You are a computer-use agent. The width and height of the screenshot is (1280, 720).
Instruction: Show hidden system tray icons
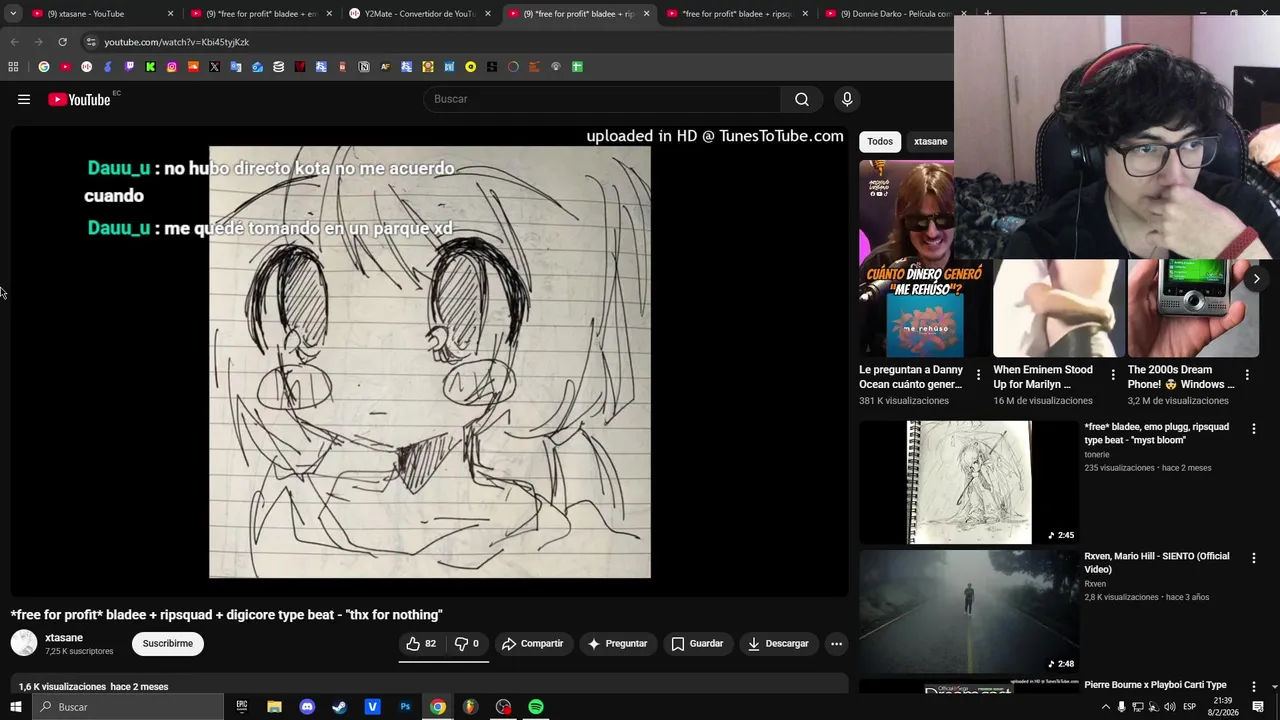click(1105, 707)
